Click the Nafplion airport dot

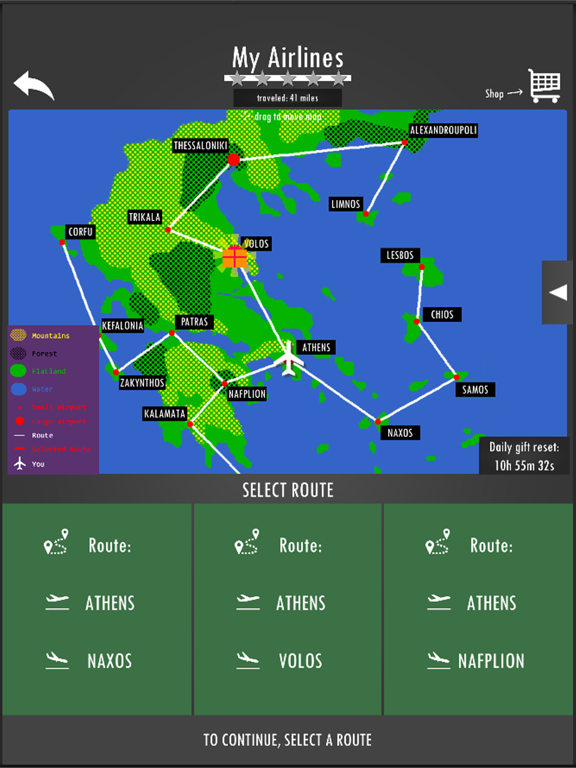click(224, 384)
